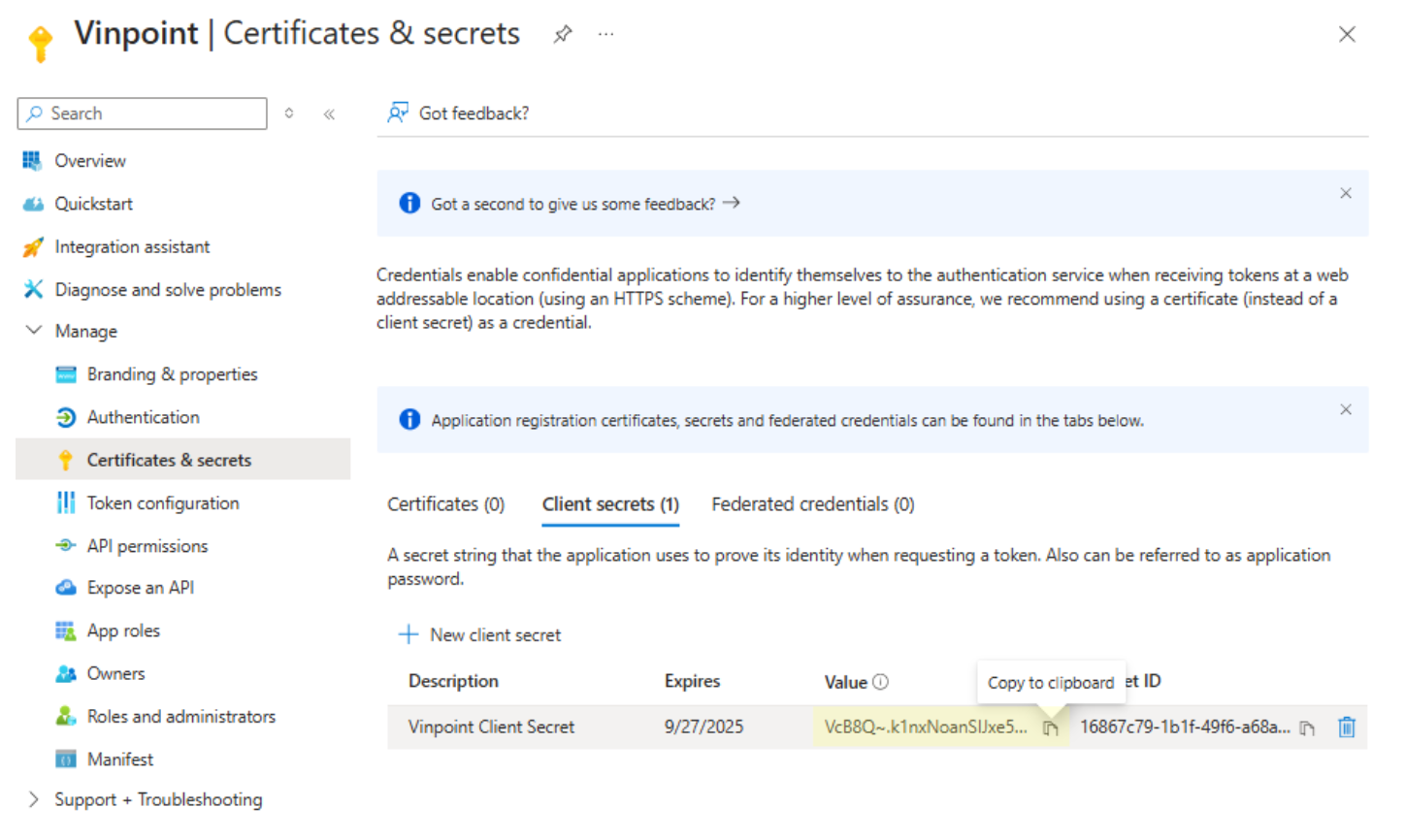Click New client secret
The width and height of the screenshot is (1405, 840).
click(479, 634)
